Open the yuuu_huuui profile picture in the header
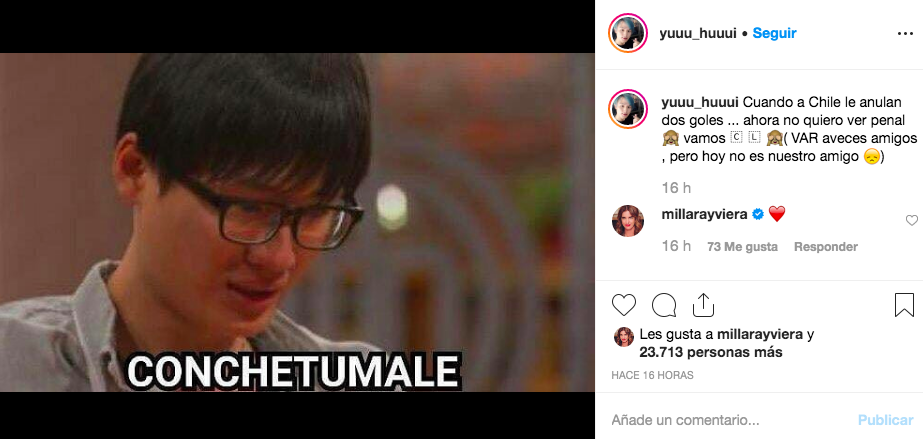 (x=628, y=33)
